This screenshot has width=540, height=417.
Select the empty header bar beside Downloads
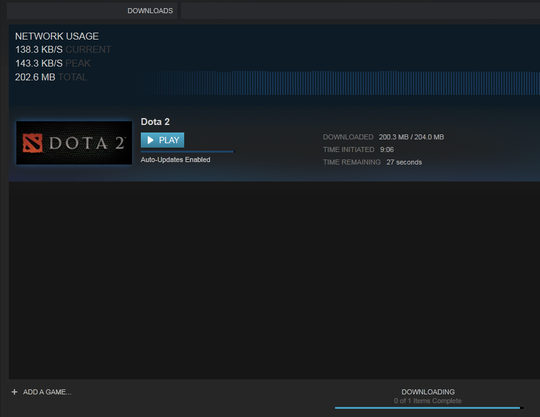click(360, 11)
